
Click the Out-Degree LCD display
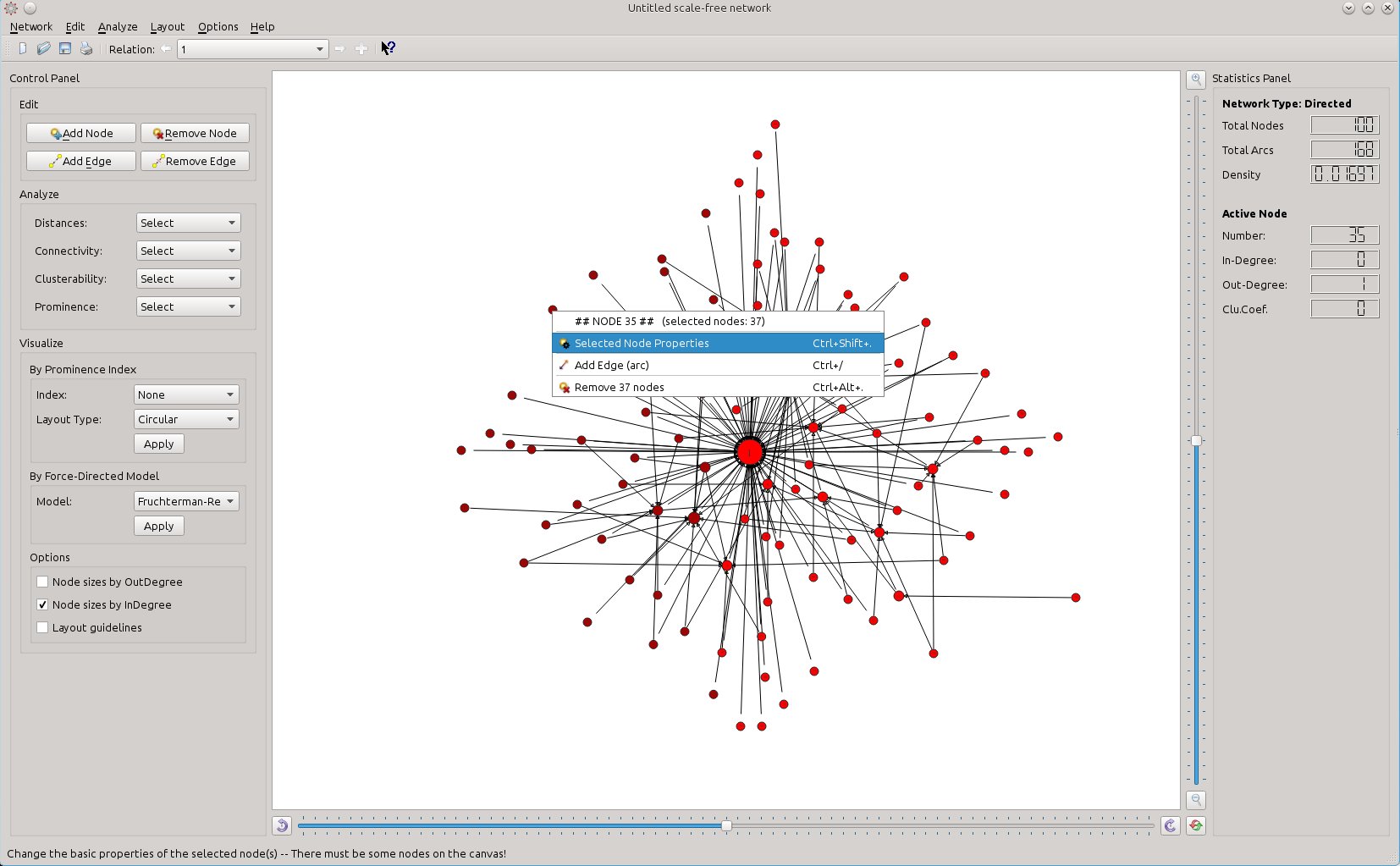(x=1345, y=284)
